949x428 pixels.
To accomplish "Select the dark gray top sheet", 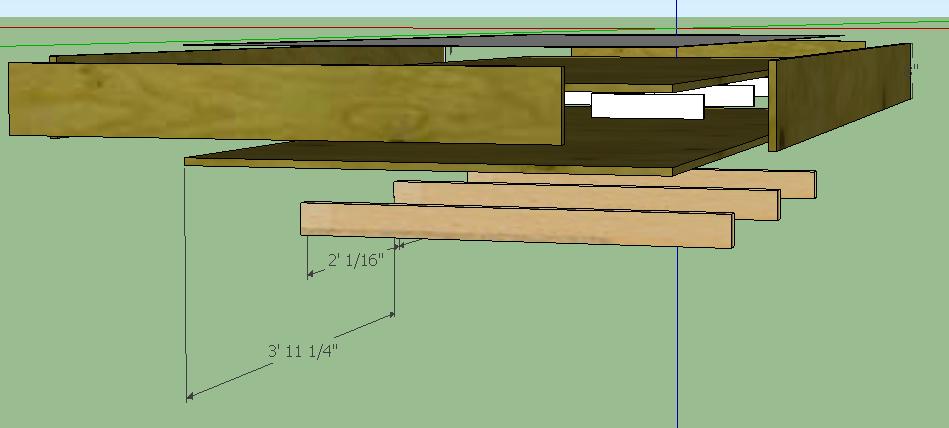I will [x=514, y=40].
